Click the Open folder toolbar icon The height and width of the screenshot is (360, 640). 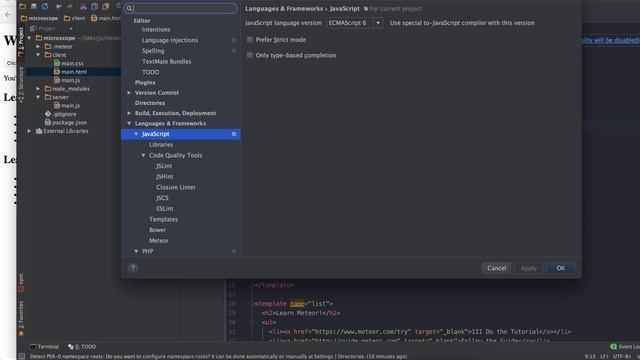pos(22,6)
